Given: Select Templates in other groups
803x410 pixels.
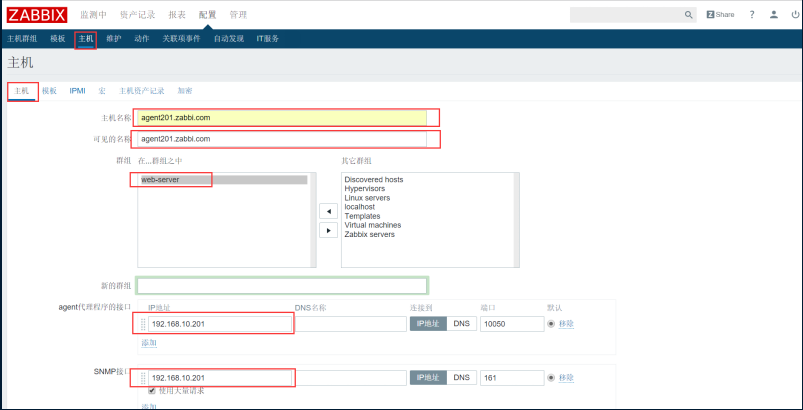Looking at the screenshot, I should click(x=362, y=216).
